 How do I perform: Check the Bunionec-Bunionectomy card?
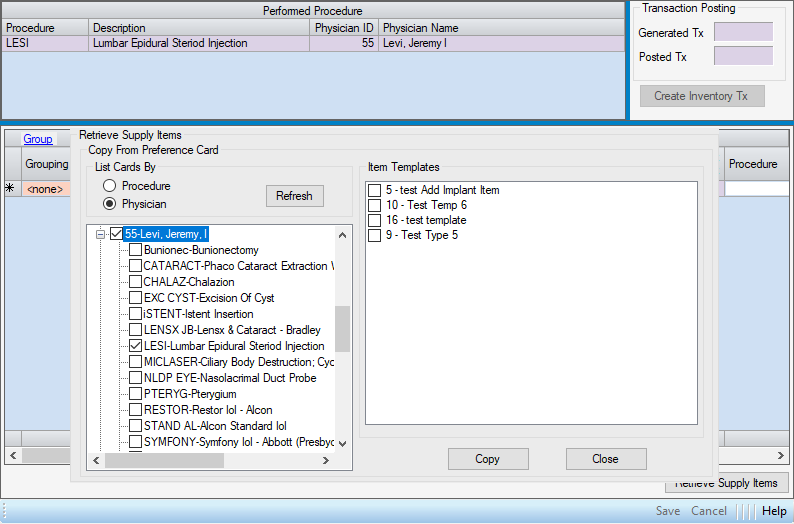[x=135, y=250]
